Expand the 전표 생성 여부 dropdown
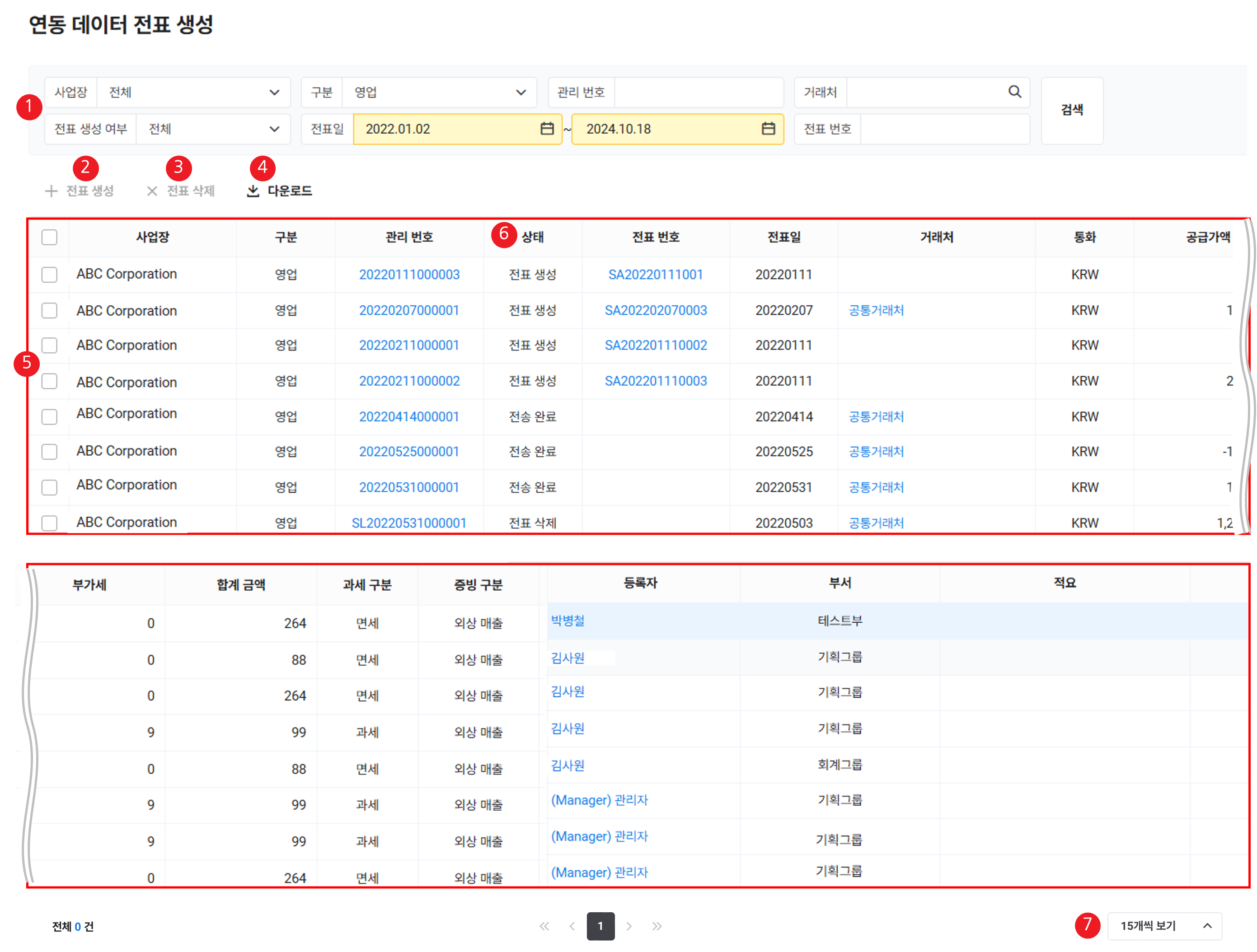The width and height of the screenshot is (1257, 952). tap(274, 129)
